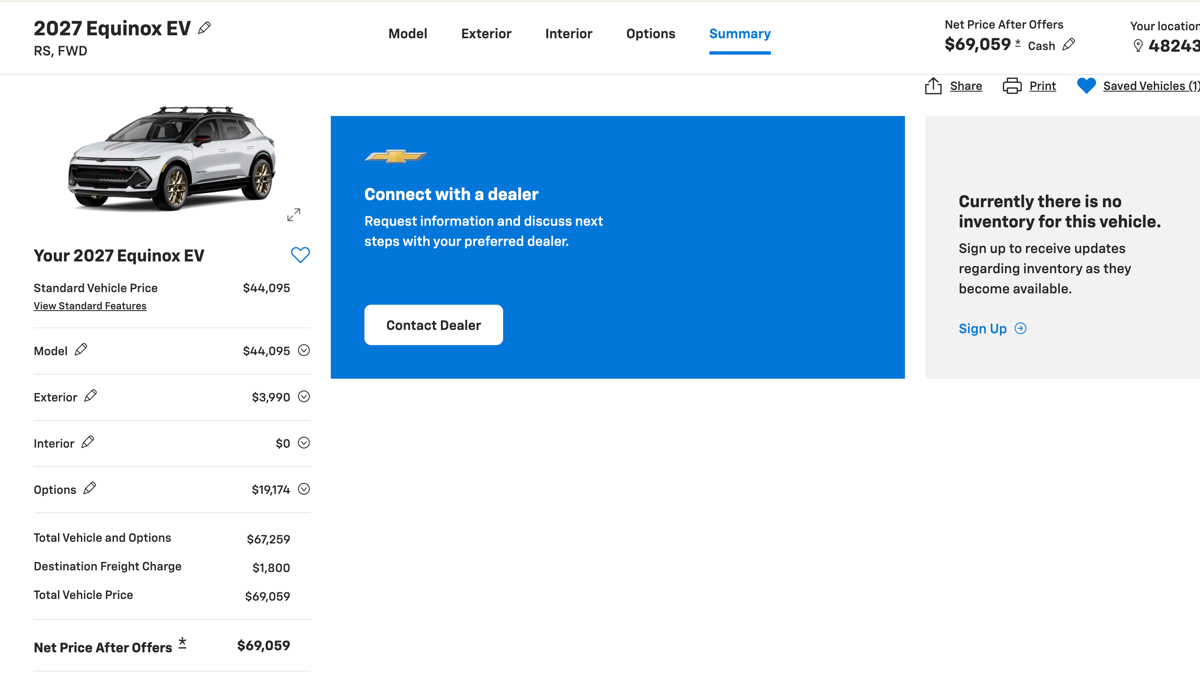Click the Chevrolet bowtie logo
The image size is (1200, 675).
point(396,156)
